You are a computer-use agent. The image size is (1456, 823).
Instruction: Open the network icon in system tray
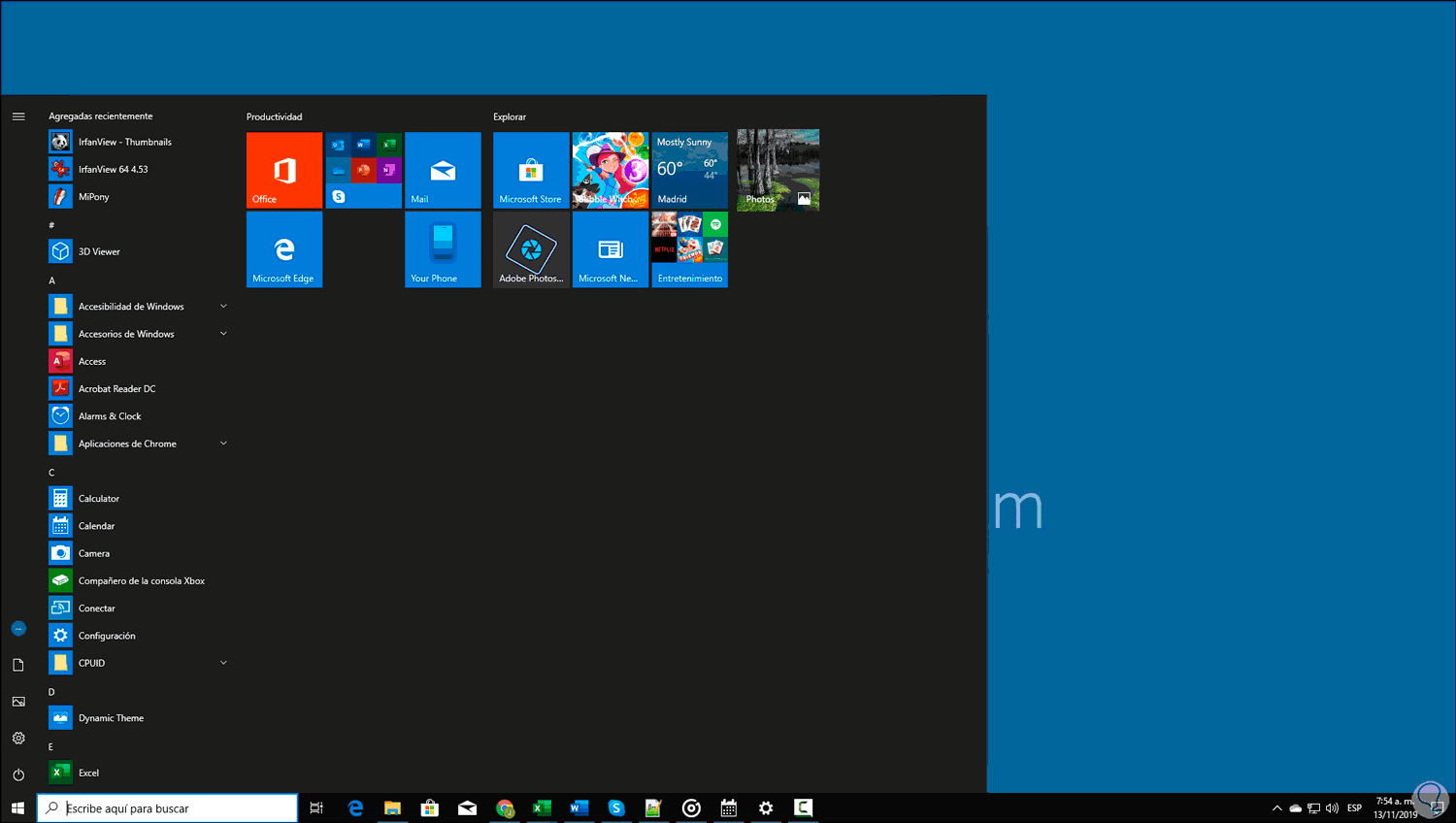(x=1313, y=807)
